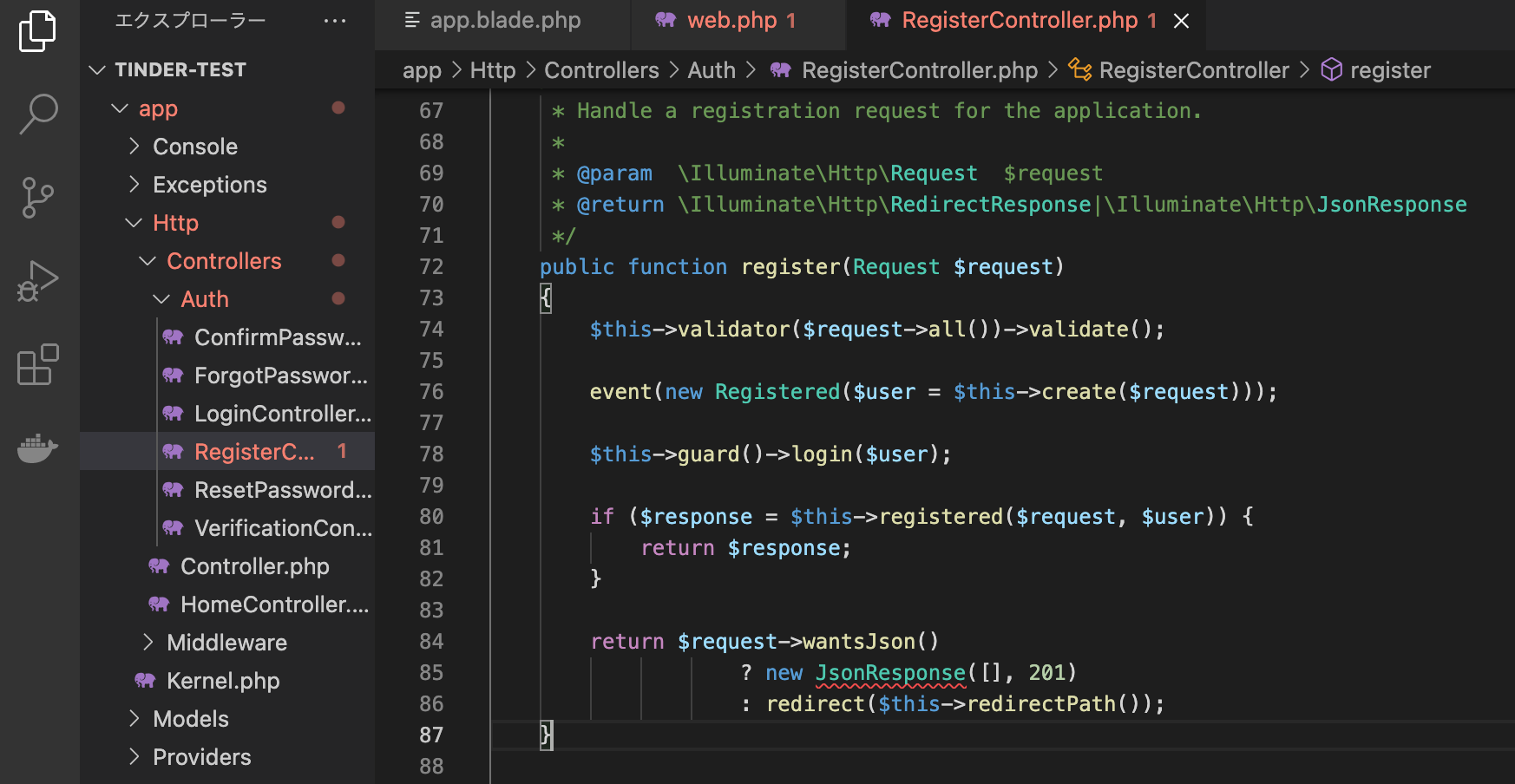The height and width of the screenshot is (784, 1515).
Task: Open the Search view
Action: [x=38, y=113]
